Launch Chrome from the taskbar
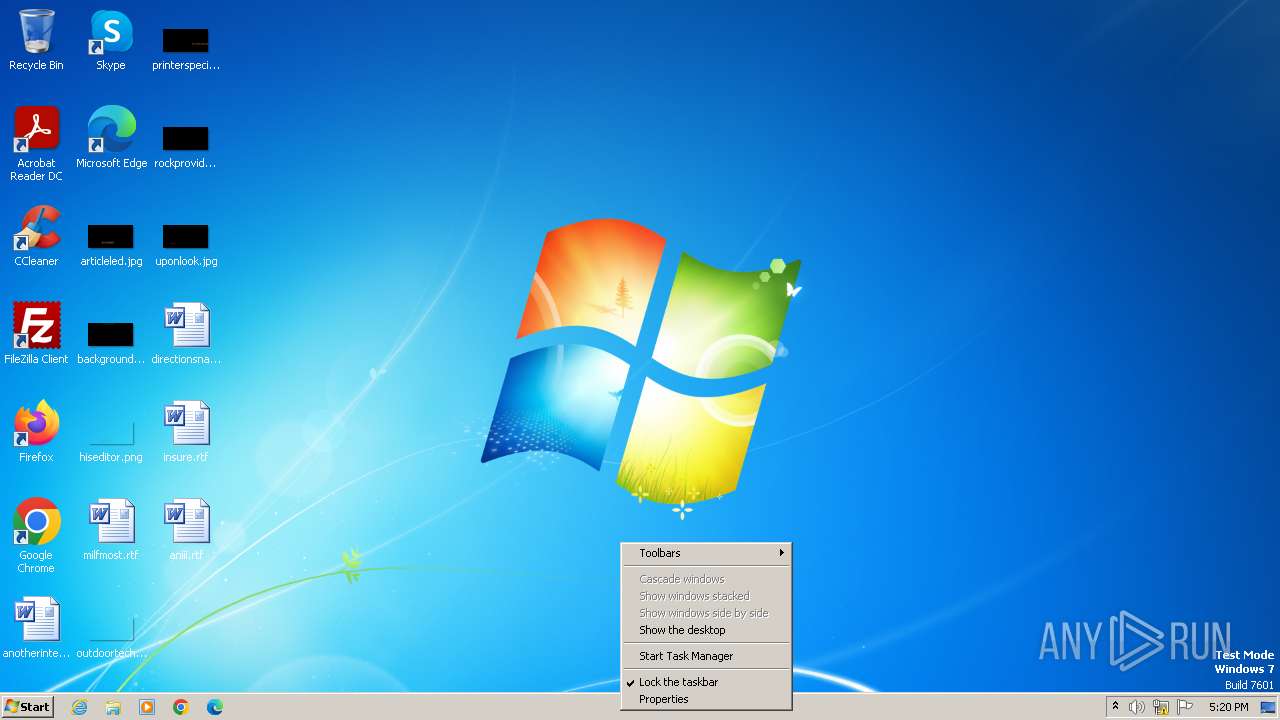This screenshot has height=720, width=1280. pyautogui.click(x=181, y=707)
